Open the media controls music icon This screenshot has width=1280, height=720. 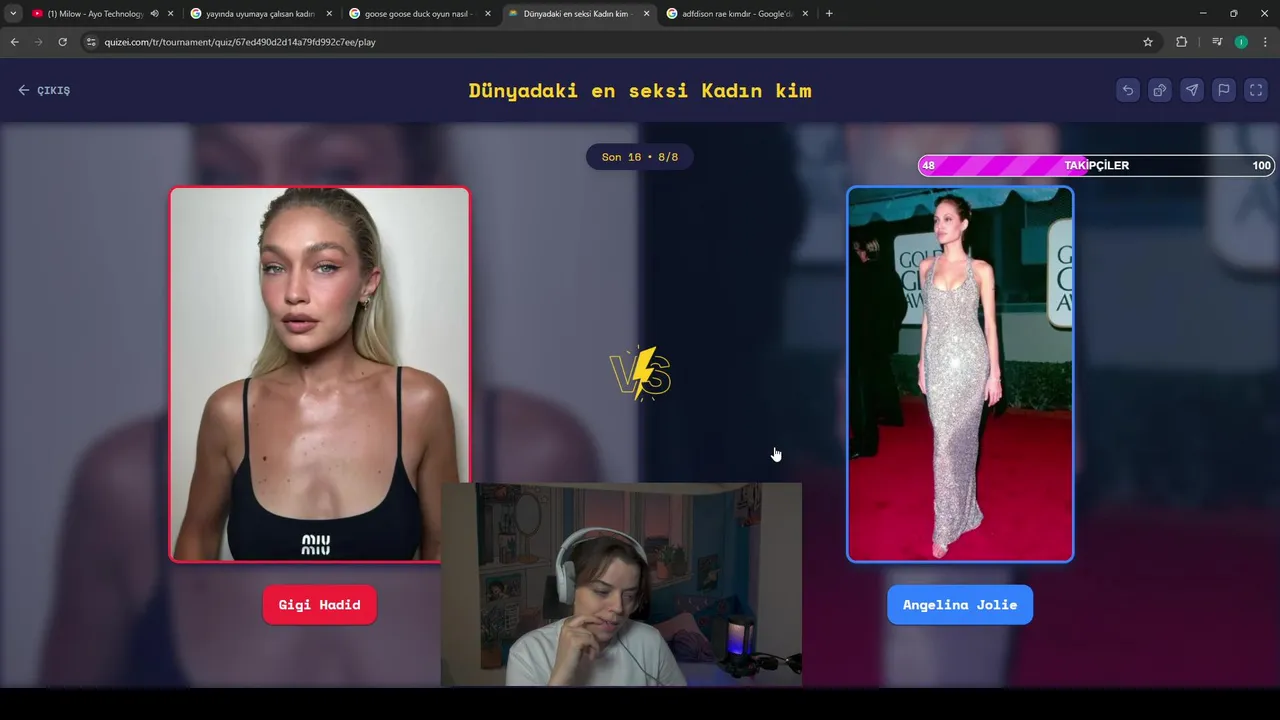[x=1217, y=42]
